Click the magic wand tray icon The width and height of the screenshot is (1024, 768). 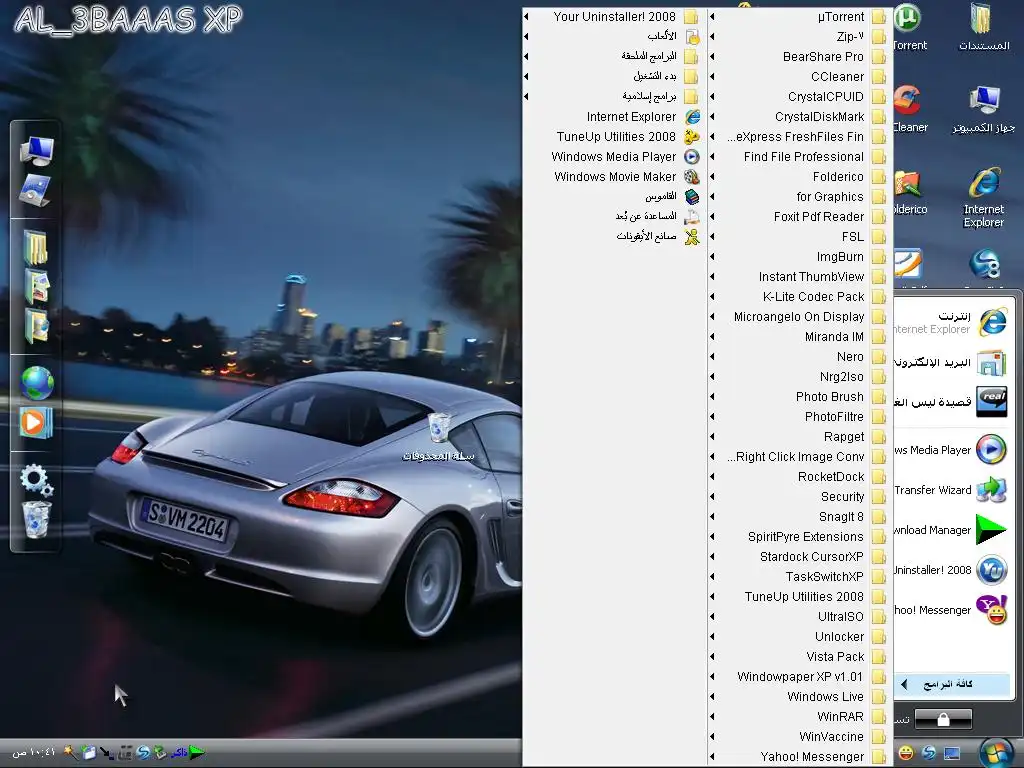70,752
